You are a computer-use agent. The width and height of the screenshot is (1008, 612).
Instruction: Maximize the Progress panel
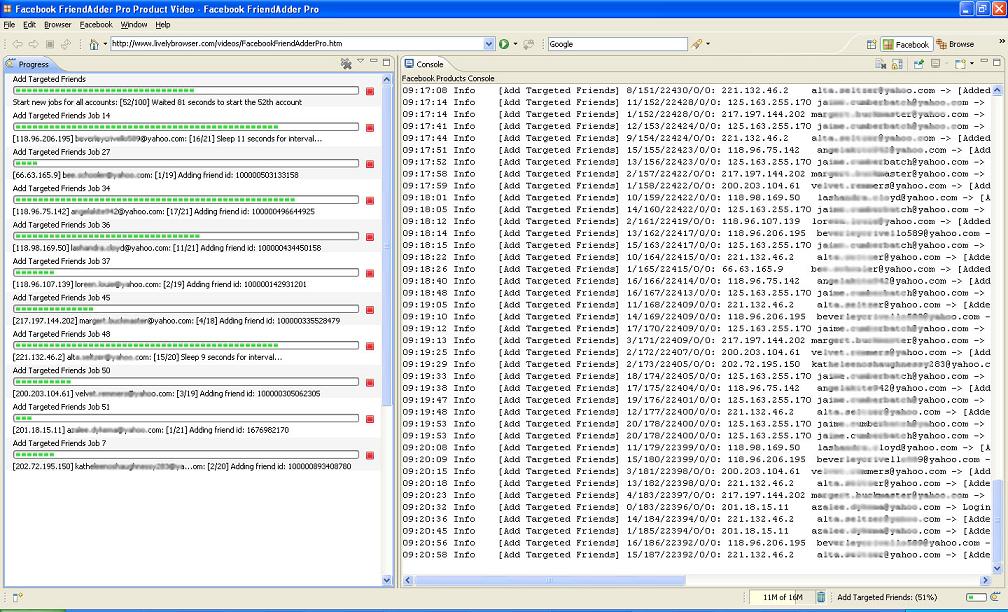click(x=386, y=62)
